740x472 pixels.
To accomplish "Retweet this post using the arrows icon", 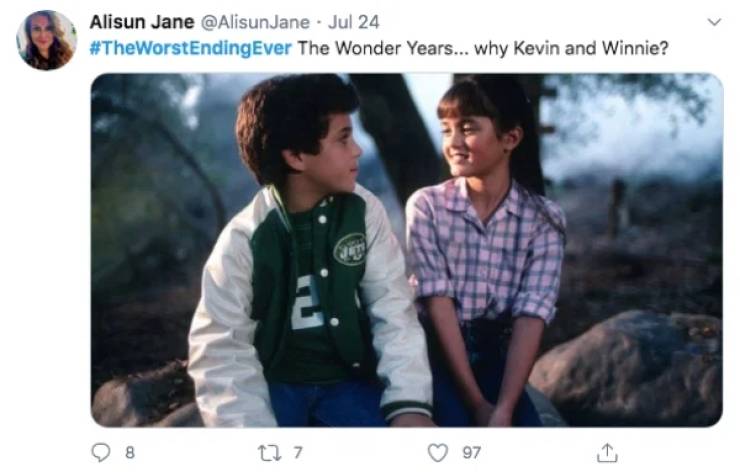I will click(x=269, y=453).
